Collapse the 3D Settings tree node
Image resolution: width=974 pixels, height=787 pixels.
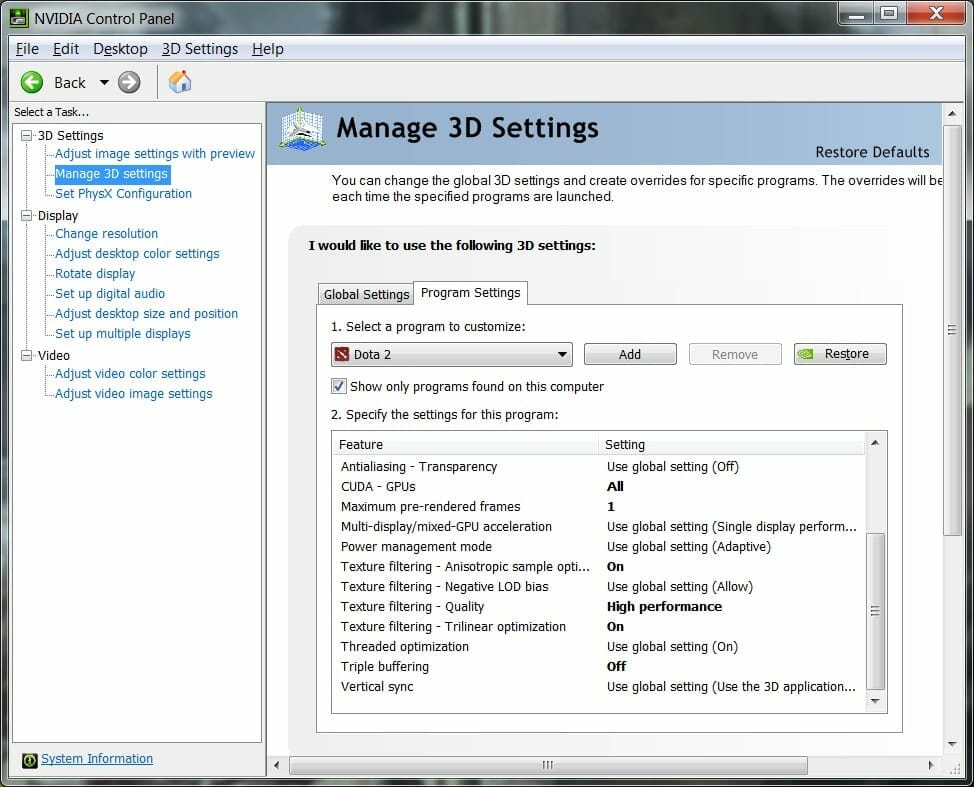[27, 135]
